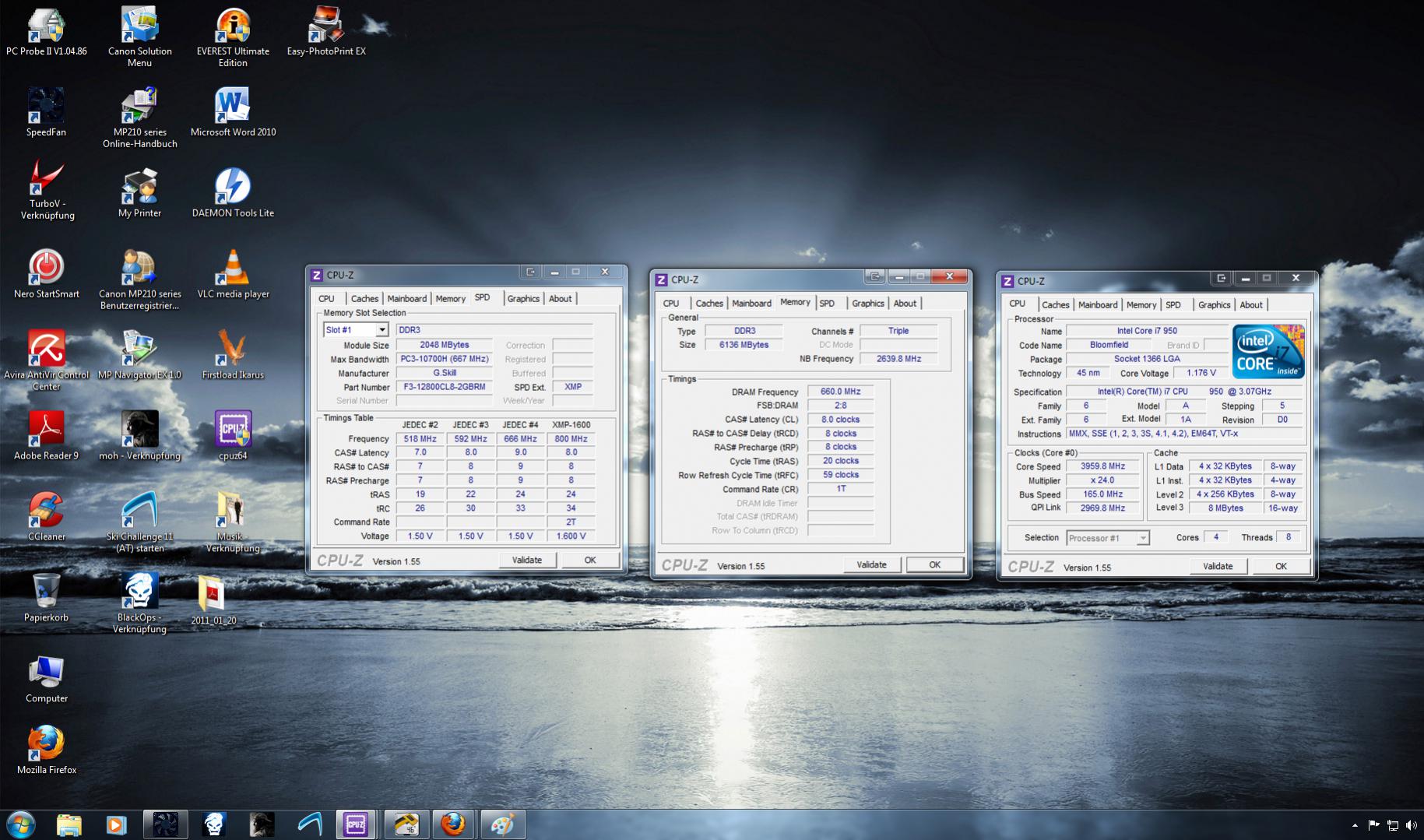Click the Intel Core i7 logo

(1268, 352)
